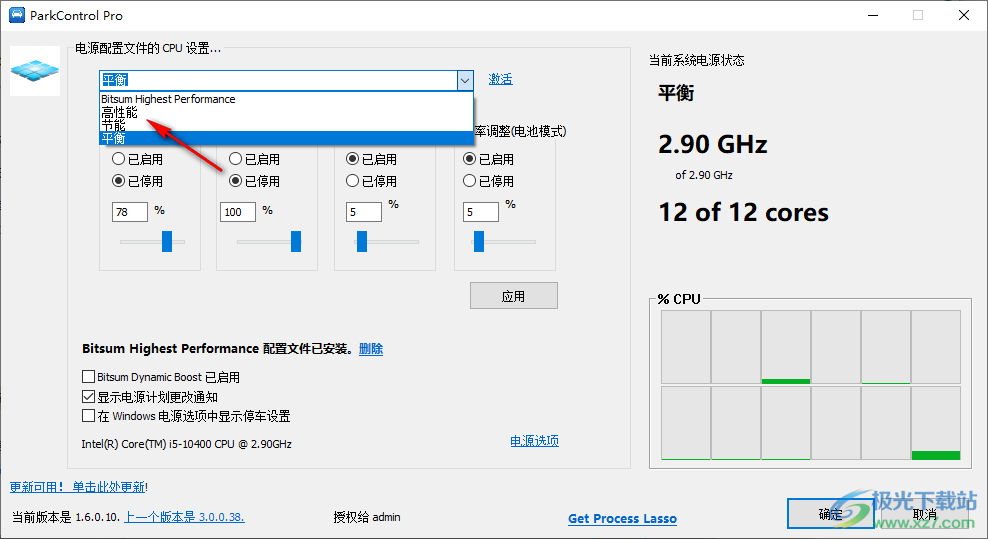
Task: Click the third column slider thumb
Action: pyautogui.click(x=362, y=241)
